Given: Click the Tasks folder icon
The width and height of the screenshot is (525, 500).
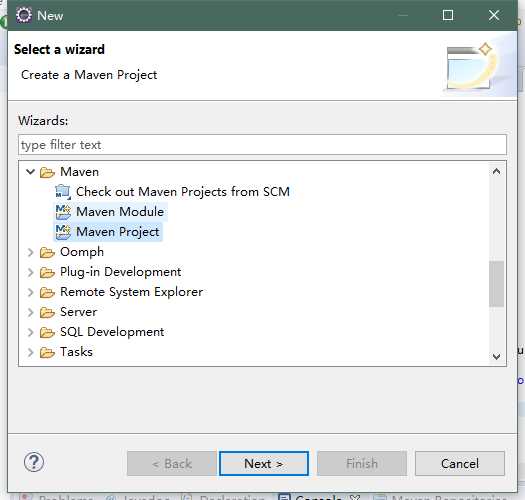Looking at the screenshot, I should tap(47, 352).
